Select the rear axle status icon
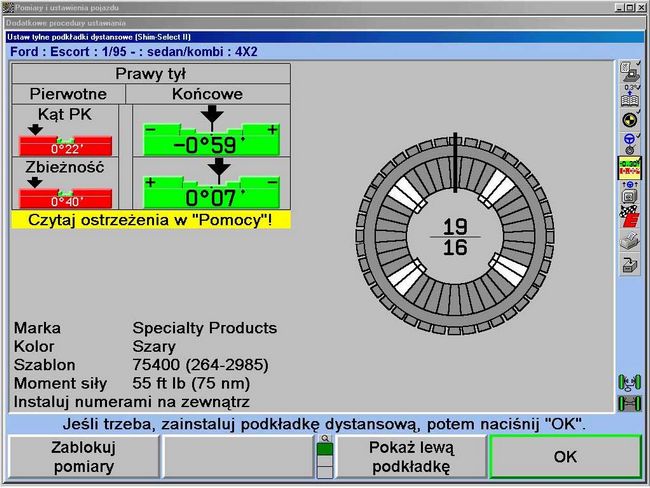 click(631, 404)
